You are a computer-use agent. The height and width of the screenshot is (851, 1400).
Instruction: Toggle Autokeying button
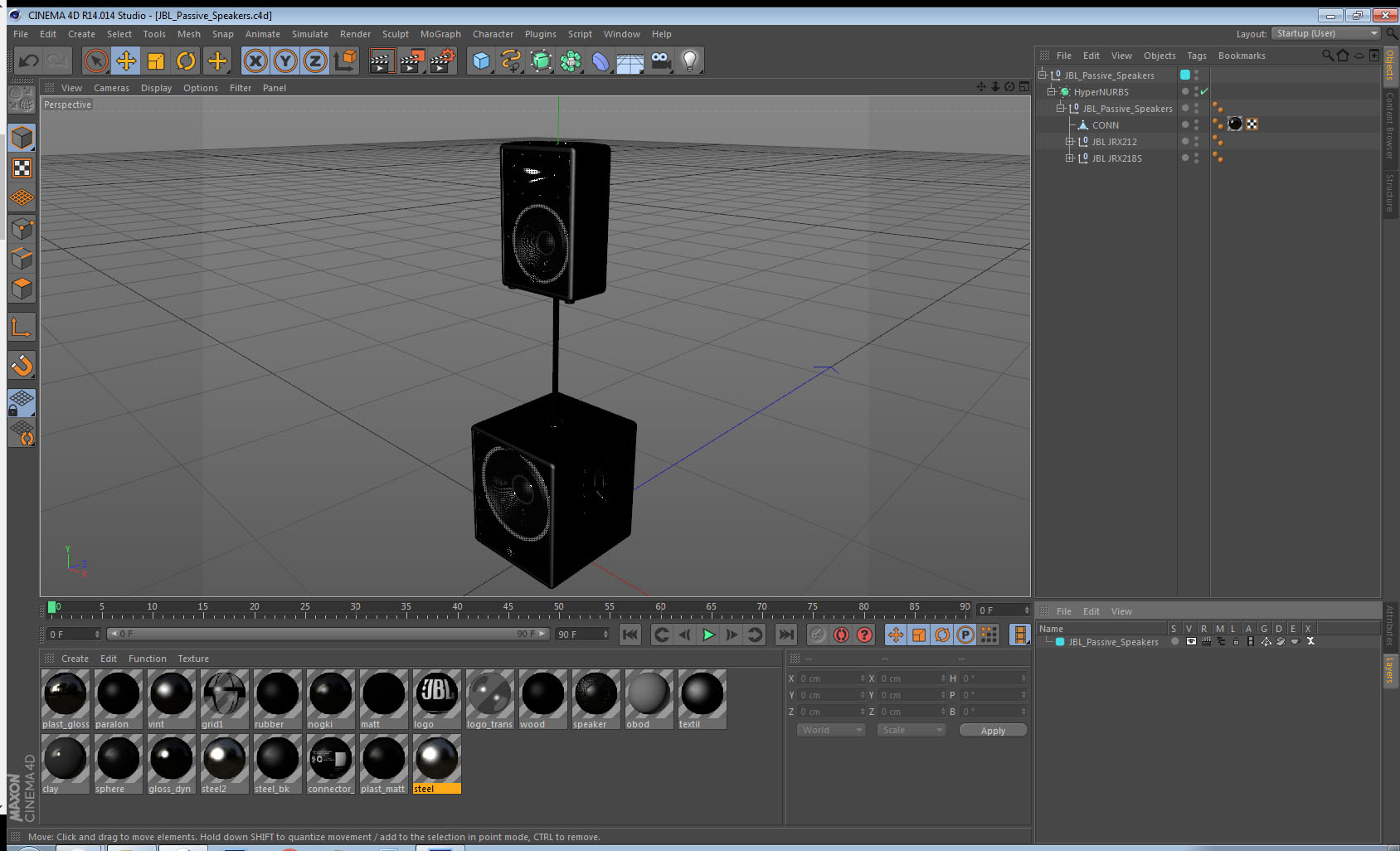[841, 635]
